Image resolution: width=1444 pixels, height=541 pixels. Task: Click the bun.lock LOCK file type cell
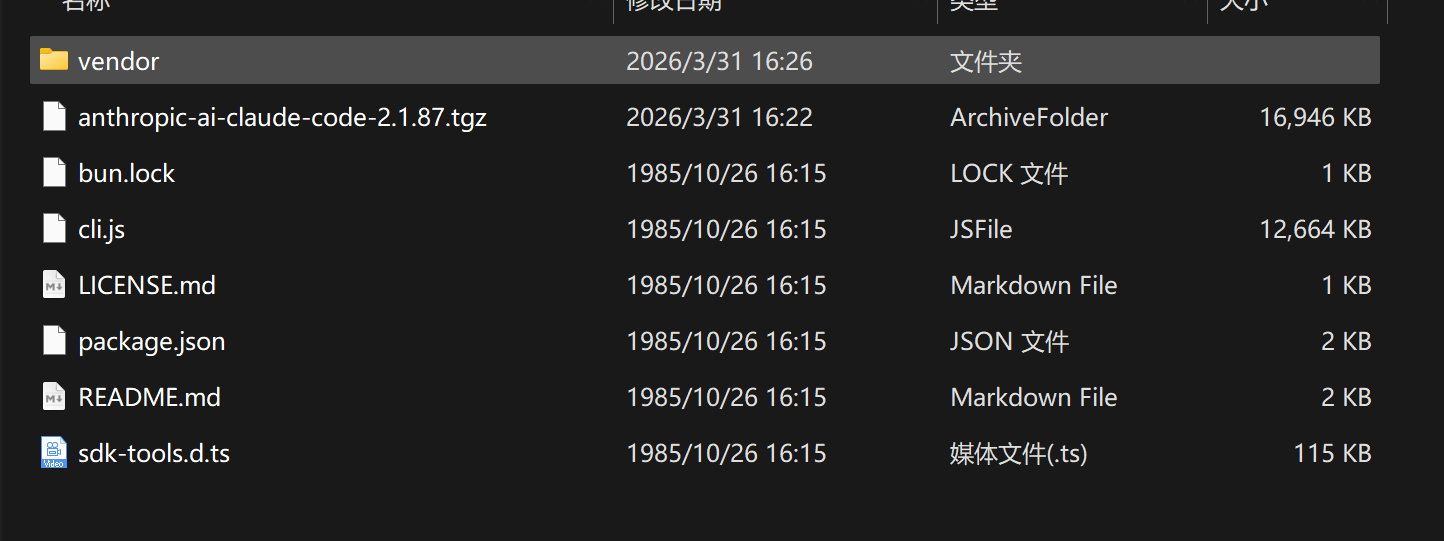pyautogui.click(x=1009, y=173)
